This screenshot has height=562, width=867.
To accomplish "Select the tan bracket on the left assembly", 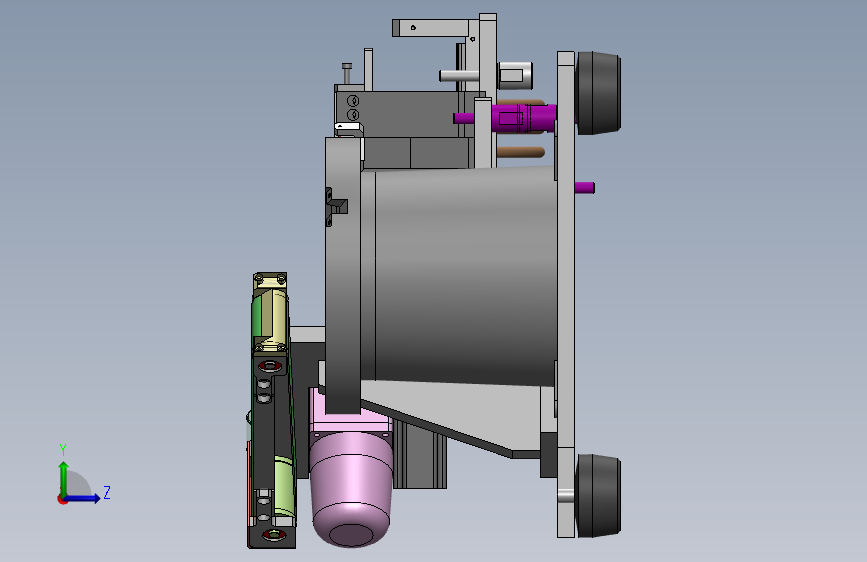I will 270,313.
